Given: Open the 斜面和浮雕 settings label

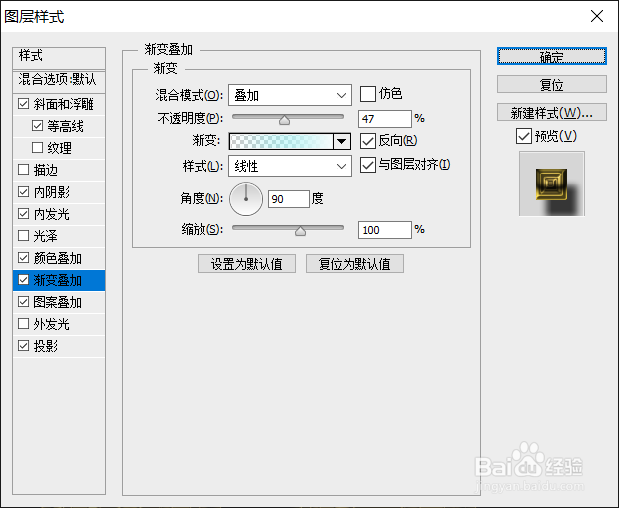Looking at the screenshot, I should click(x=64, y=104).
